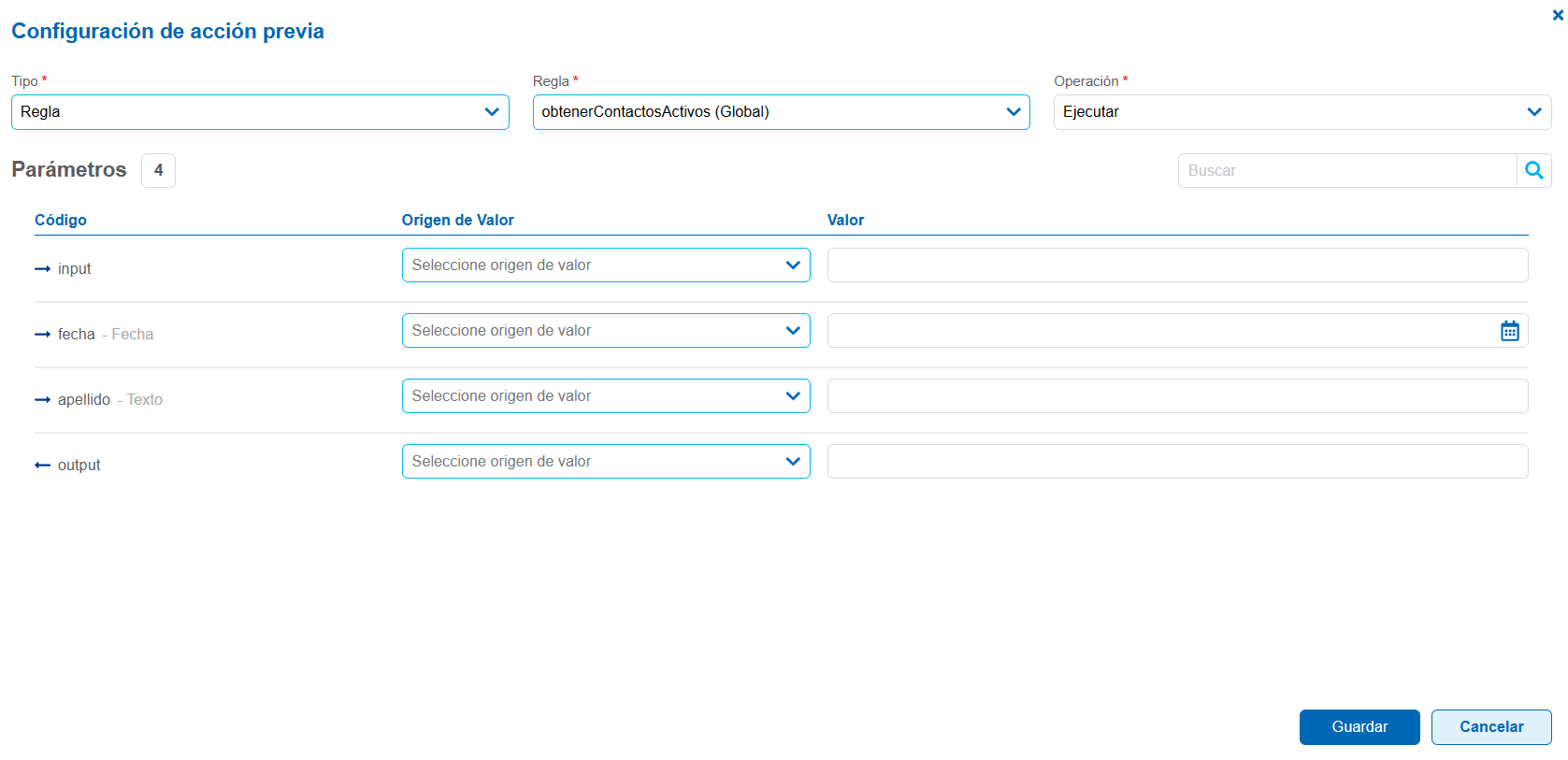1568x760 pixels.
Task: Click the 'output' parameter name
Action: coord(79,466)
